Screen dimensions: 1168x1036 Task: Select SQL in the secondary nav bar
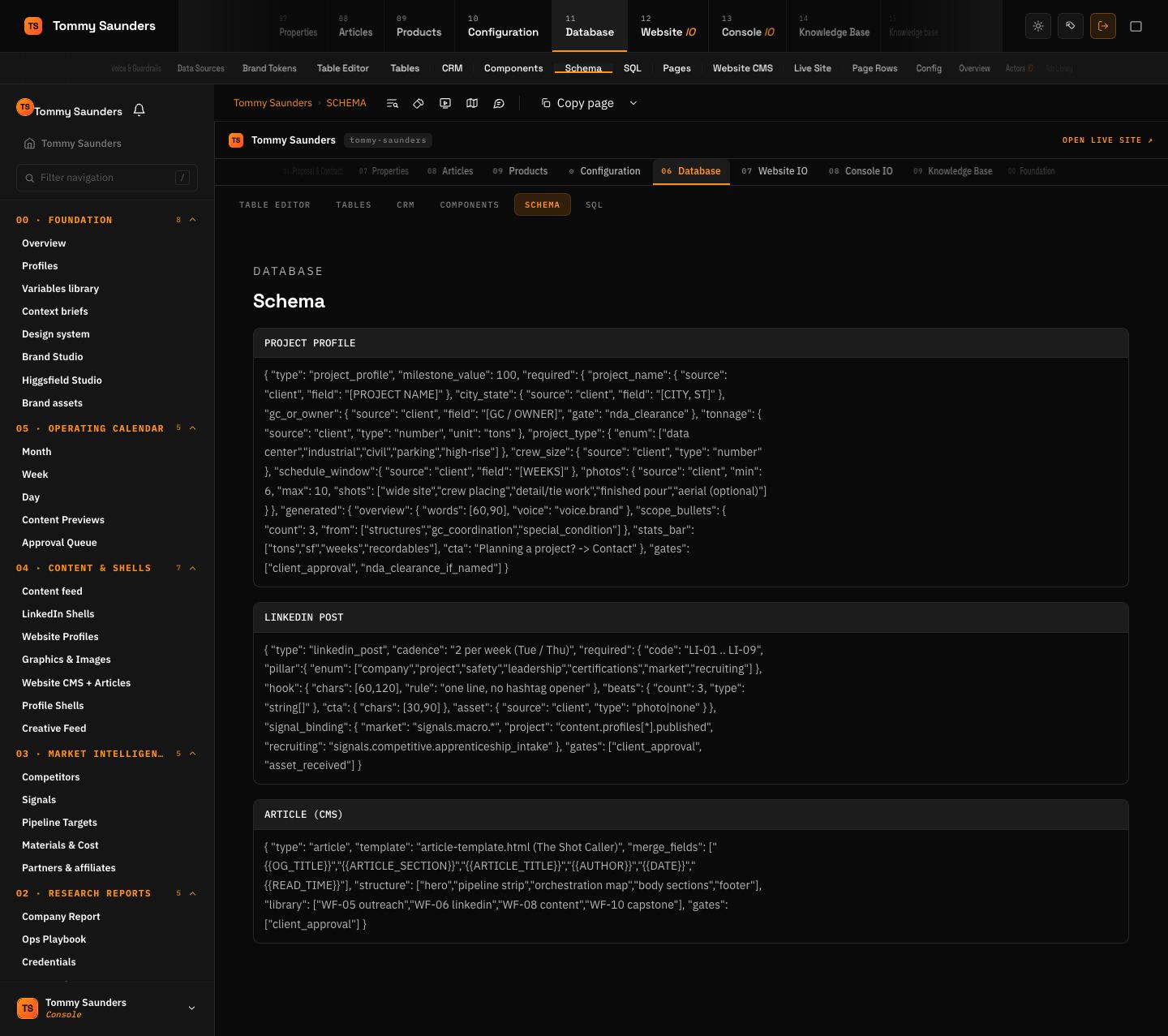pyautogui.click(x=632, y=68)
